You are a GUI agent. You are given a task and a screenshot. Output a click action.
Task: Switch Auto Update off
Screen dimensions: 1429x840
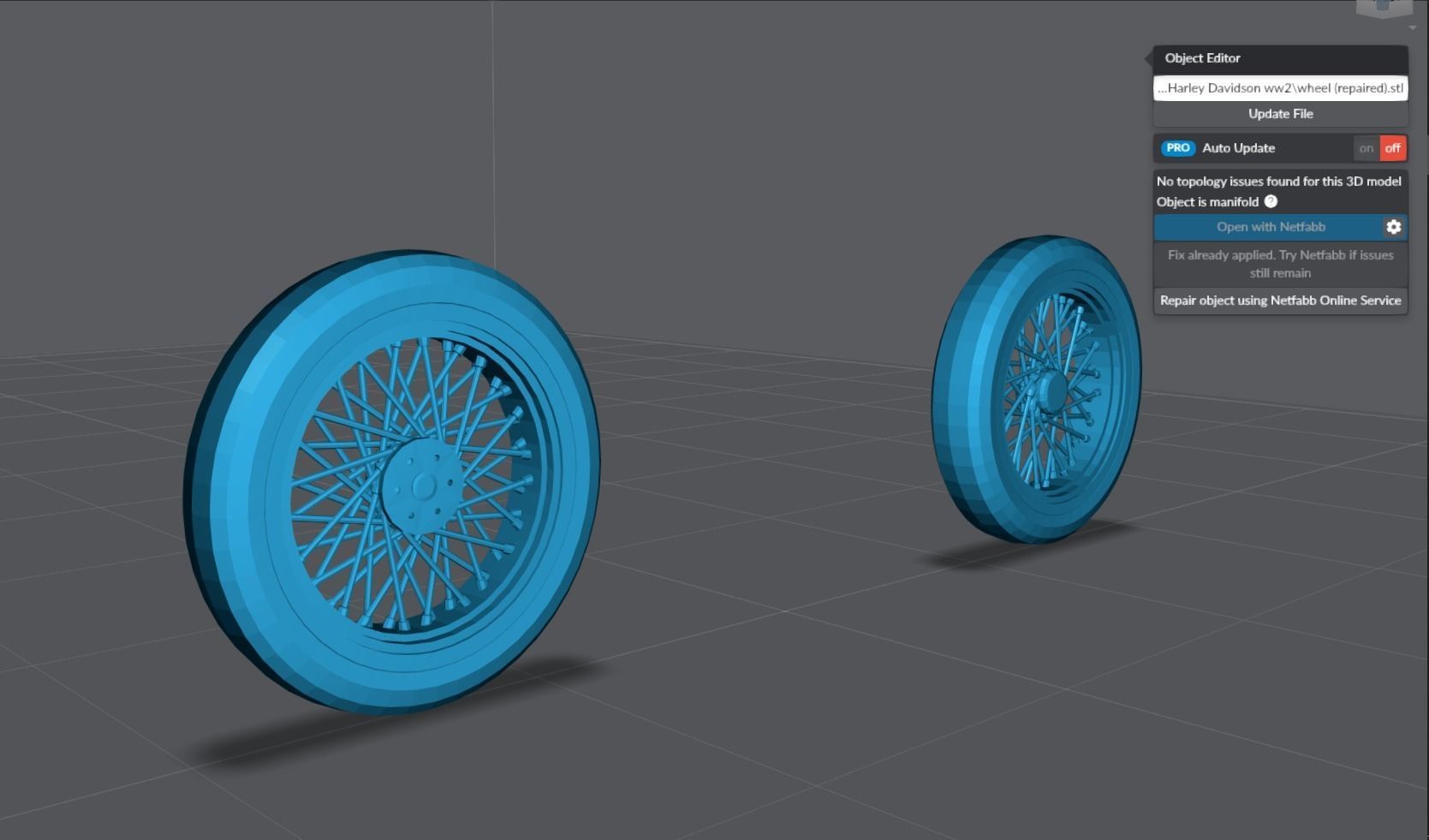1393,148
